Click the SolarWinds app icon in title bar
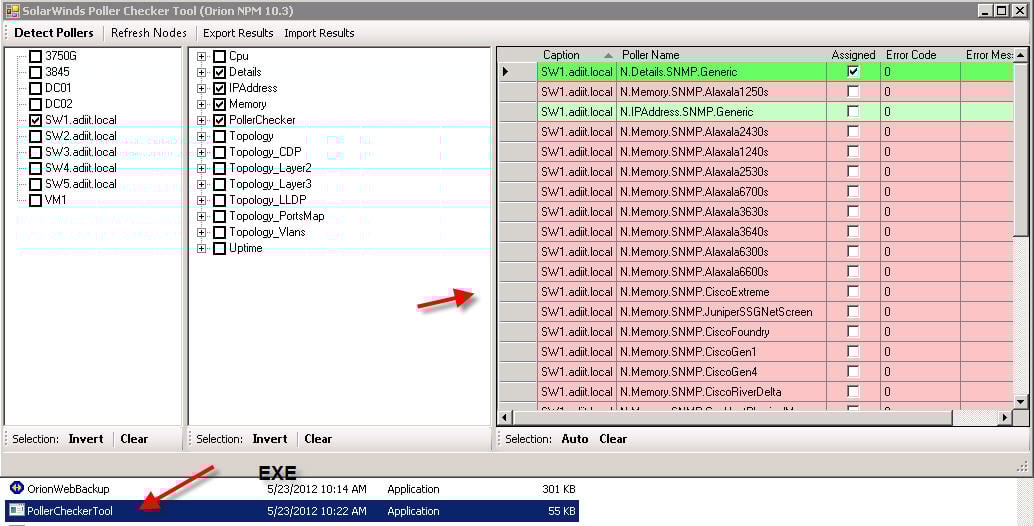The height and width of the screenshot is (526, 1034). (x=11, y=11)
